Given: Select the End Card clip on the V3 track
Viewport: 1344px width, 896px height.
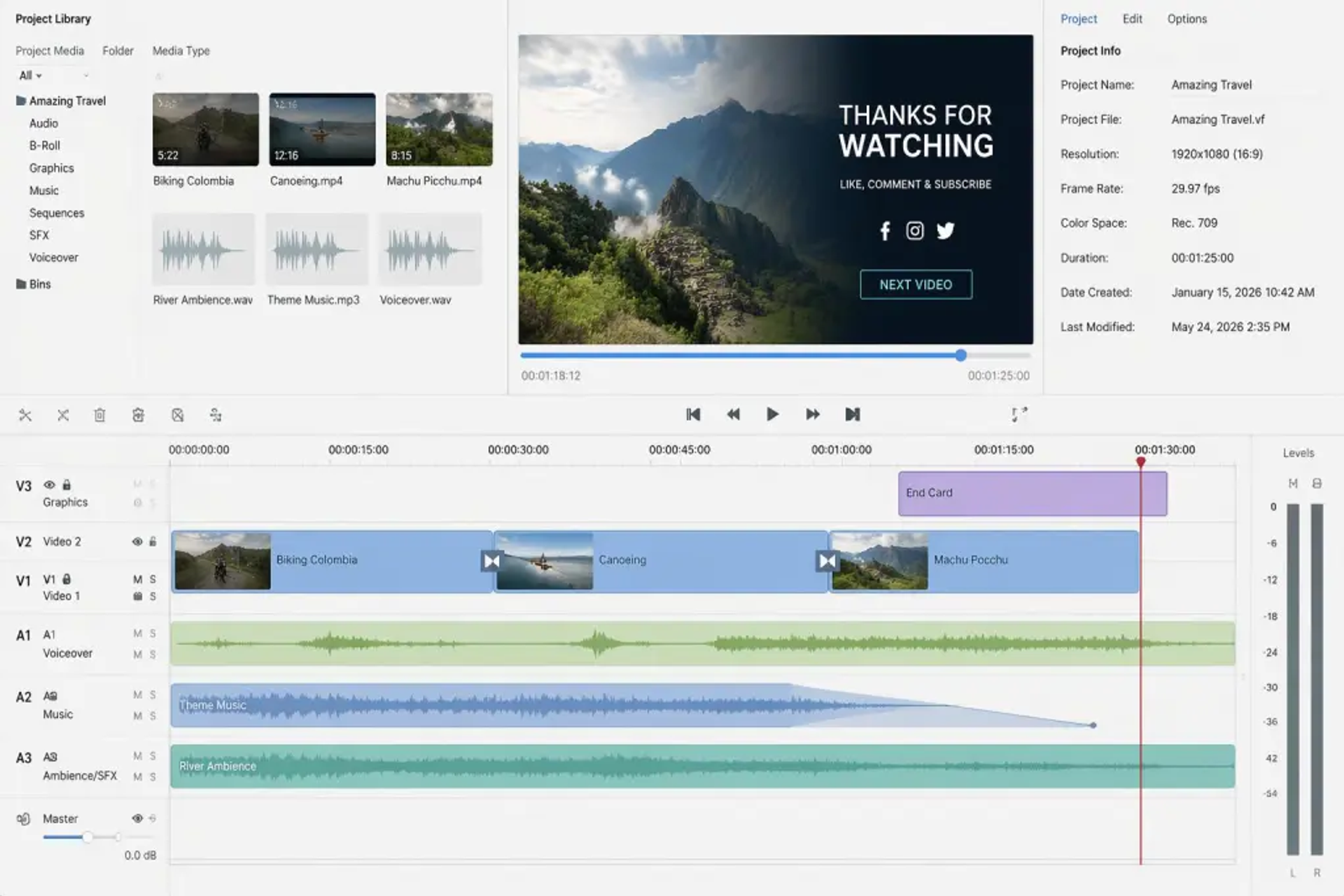Looking at the screenshot, I should 1032,493.
